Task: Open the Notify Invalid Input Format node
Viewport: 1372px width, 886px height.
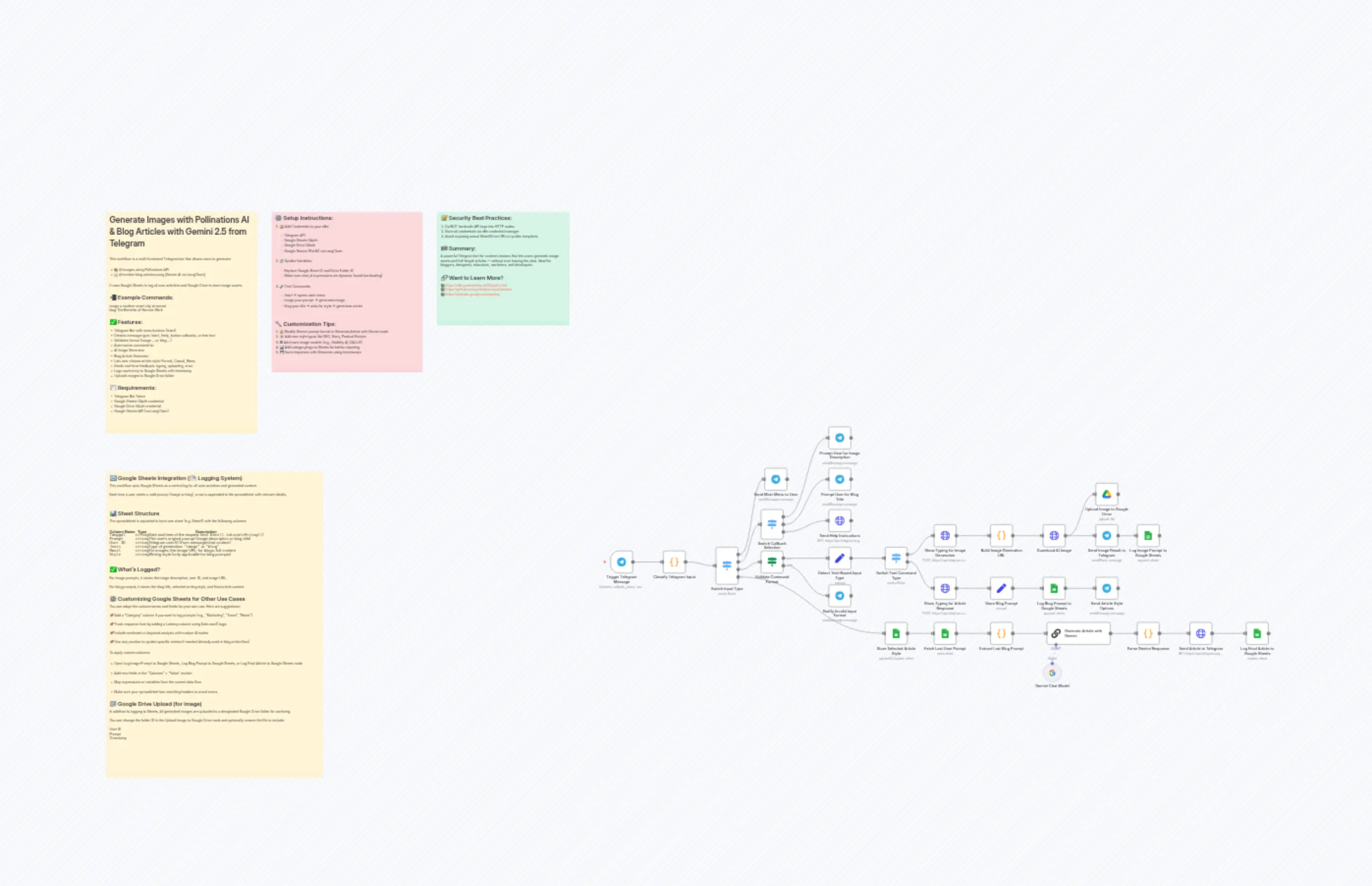Action: click(x=841, y=595)
